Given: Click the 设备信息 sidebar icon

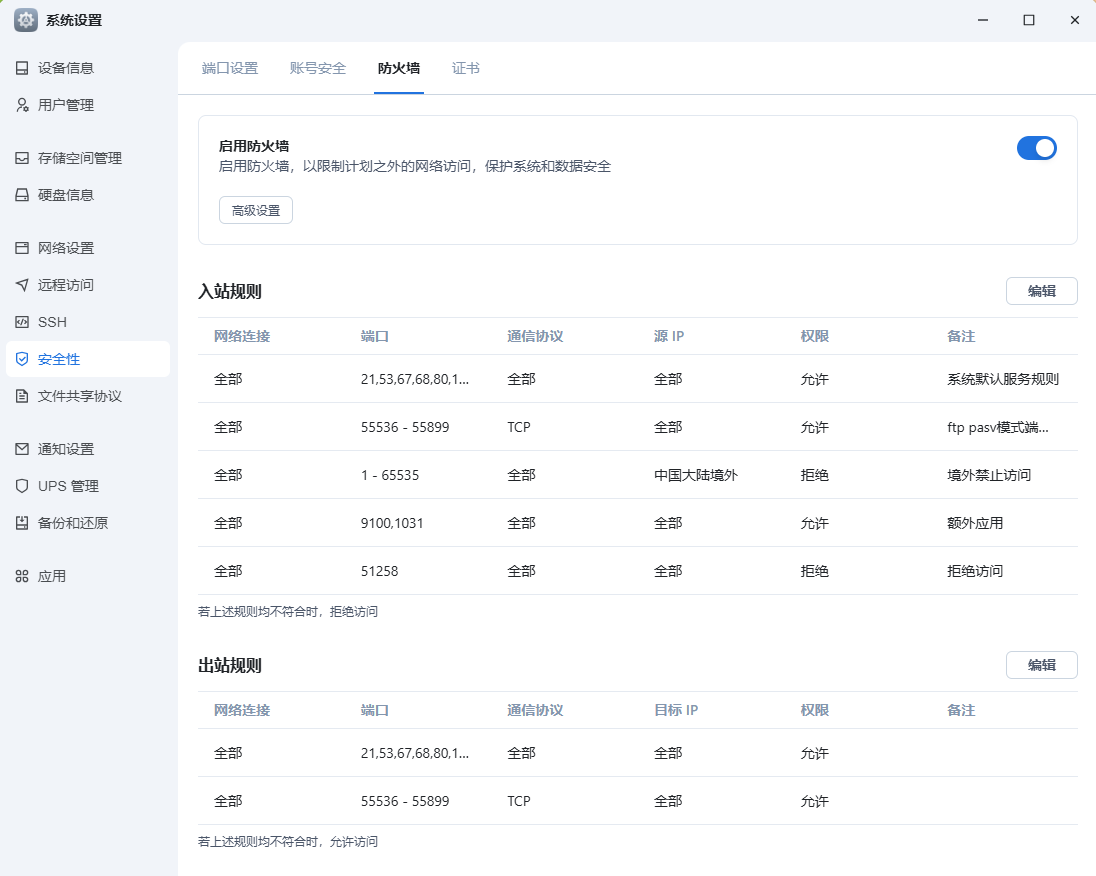Looking at the screenshot, I should (22, 68).
